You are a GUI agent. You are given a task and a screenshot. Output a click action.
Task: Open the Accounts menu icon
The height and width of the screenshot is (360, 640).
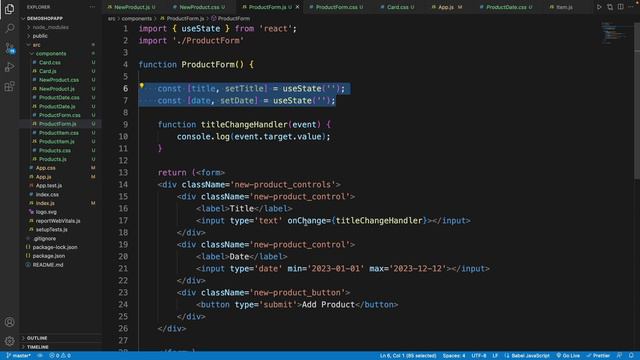[9, 322]
